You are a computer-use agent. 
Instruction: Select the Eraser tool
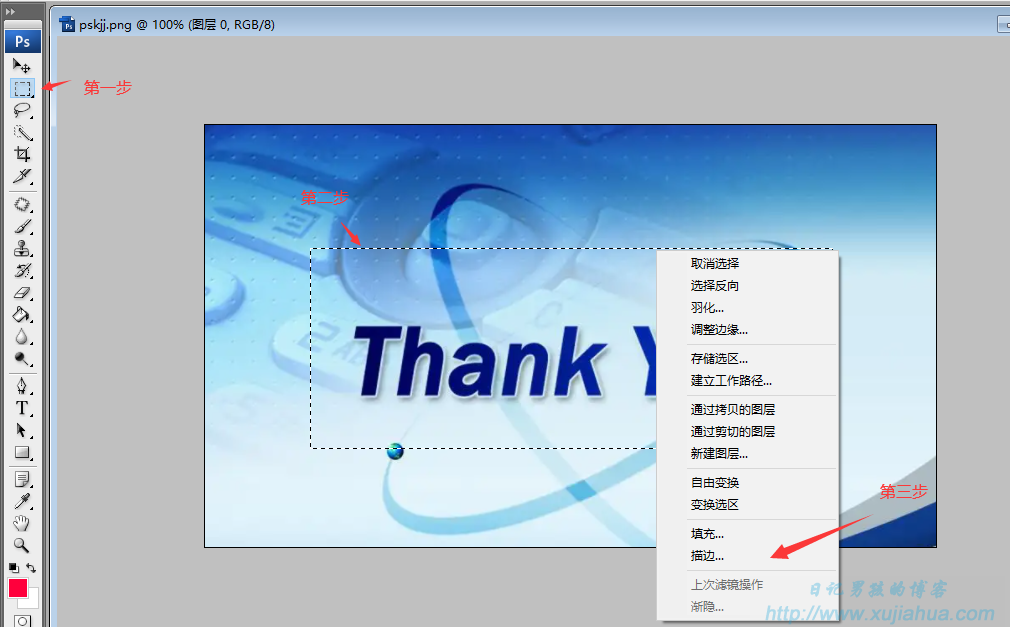tap(22, 293)
